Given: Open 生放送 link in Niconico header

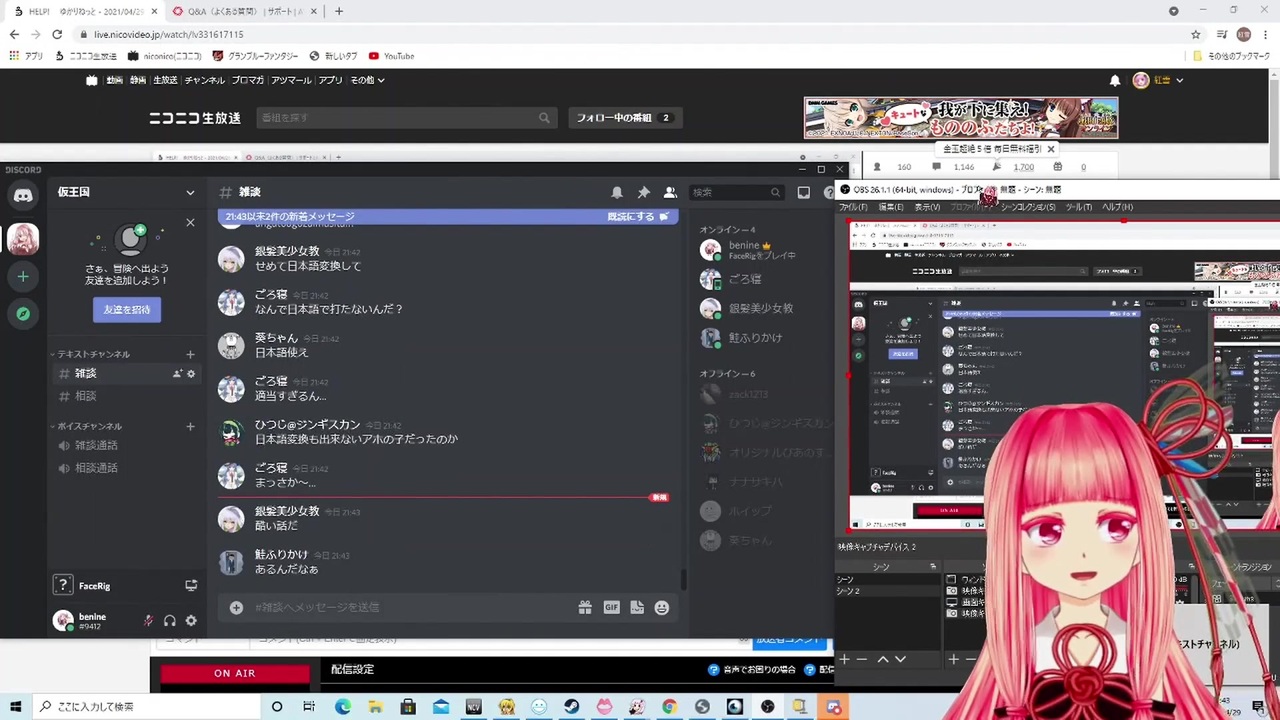Looking at the screenshot, I should 165,80.
